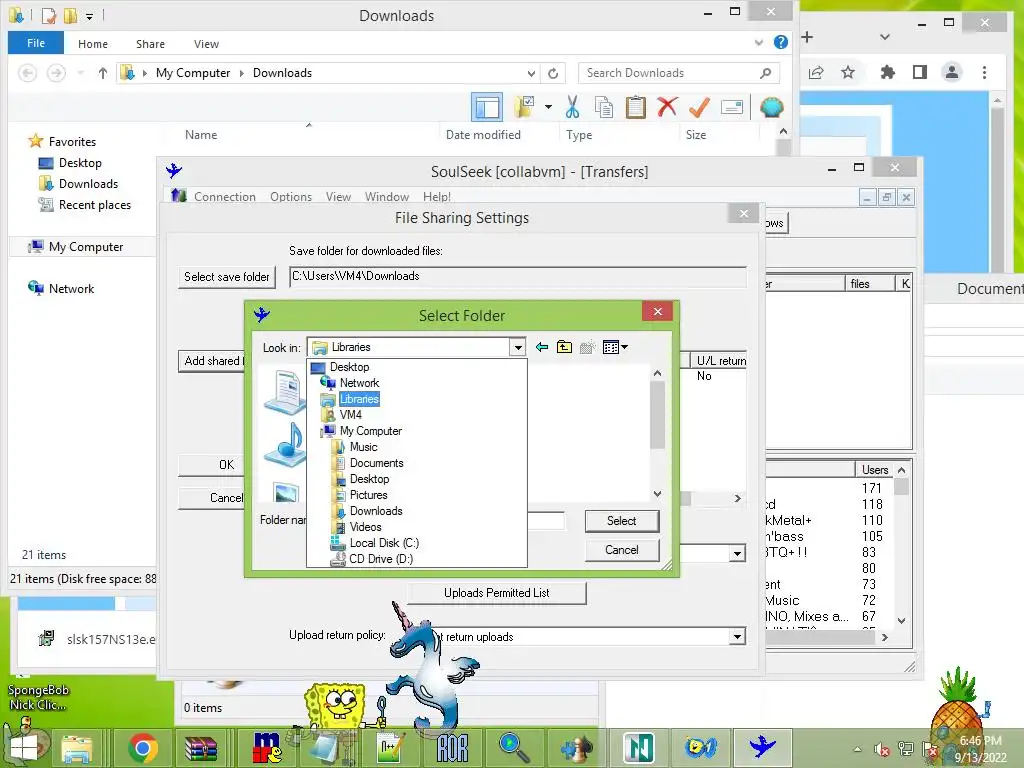1024x768 pixels.
Task: Open the SoulSeek Help! menu
Action: [x=437, y=197]
